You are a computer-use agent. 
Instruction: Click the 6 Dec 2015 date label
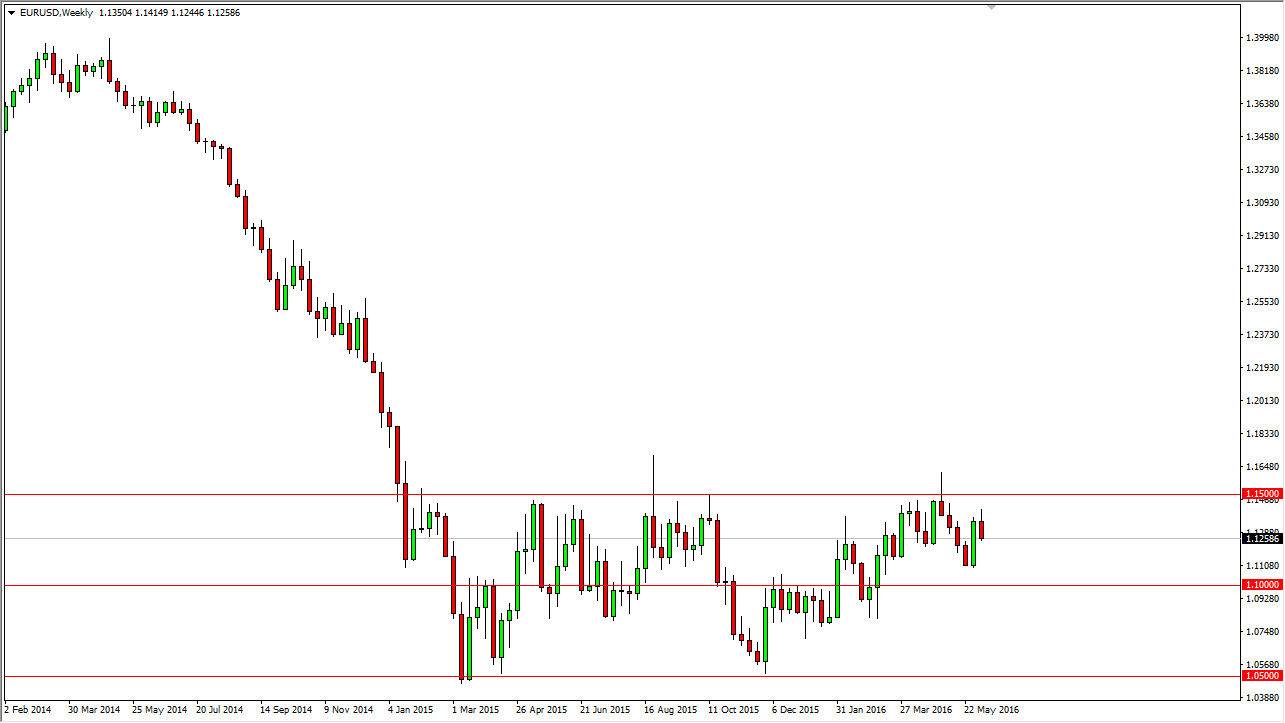pyautogui.click(x=797, y=710)
